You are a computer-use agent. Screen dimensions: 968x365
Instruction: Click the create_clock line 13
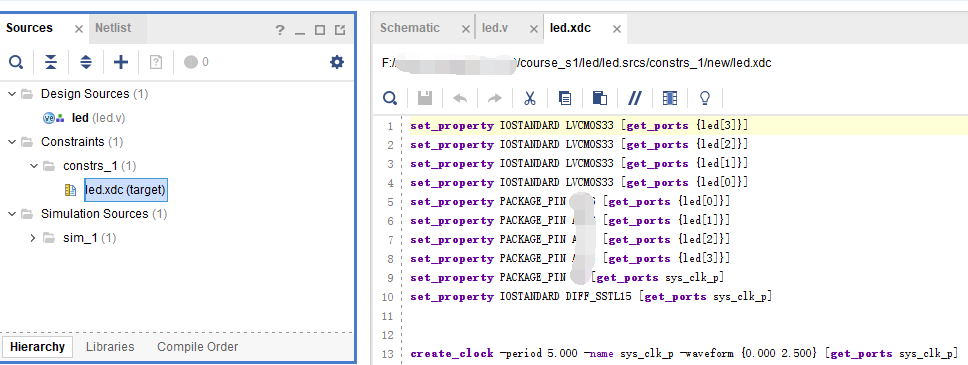coord(684,354)
